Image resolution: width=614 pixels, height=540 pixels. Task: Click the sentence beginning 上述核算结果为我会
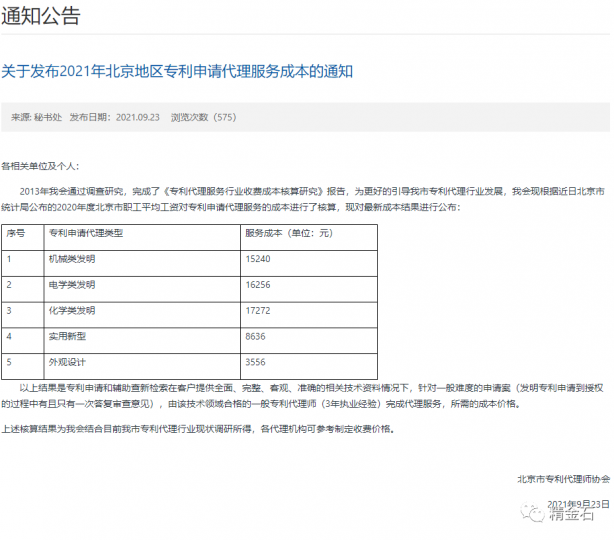click(x=198, y=429)
